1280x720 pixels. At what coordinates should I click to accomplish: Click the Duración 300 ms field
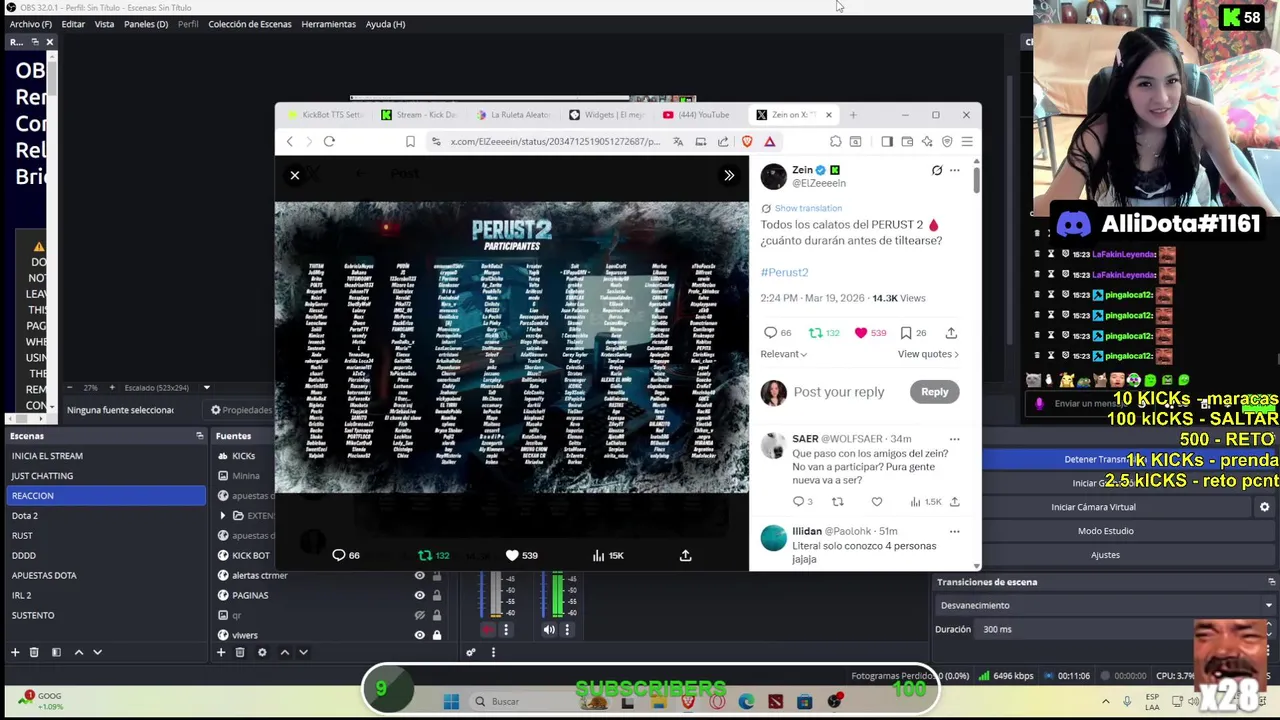1127,629
